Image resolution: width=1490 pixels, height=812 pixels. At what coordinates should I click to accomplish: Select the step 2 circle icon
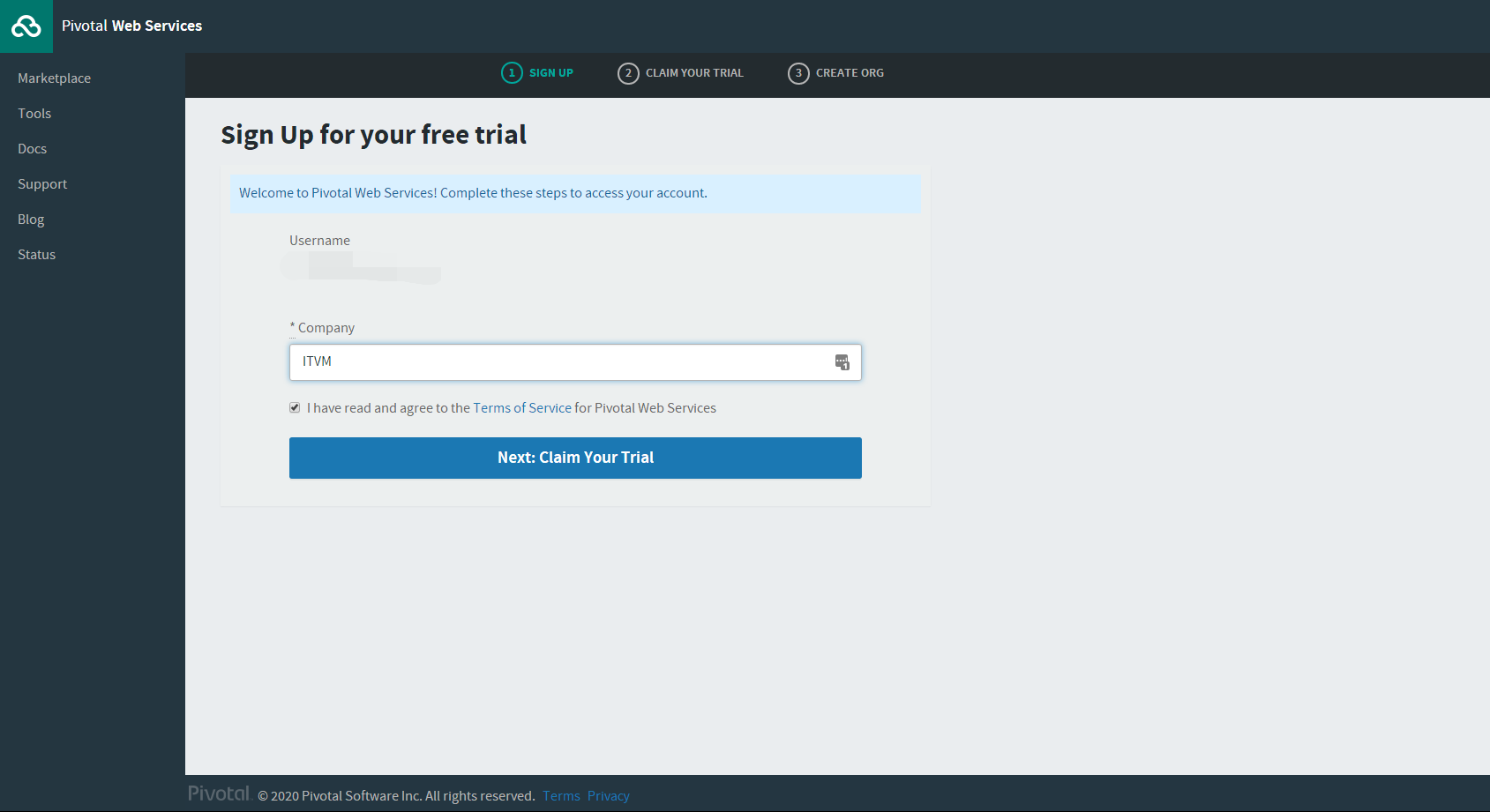(x=628, y=73)
